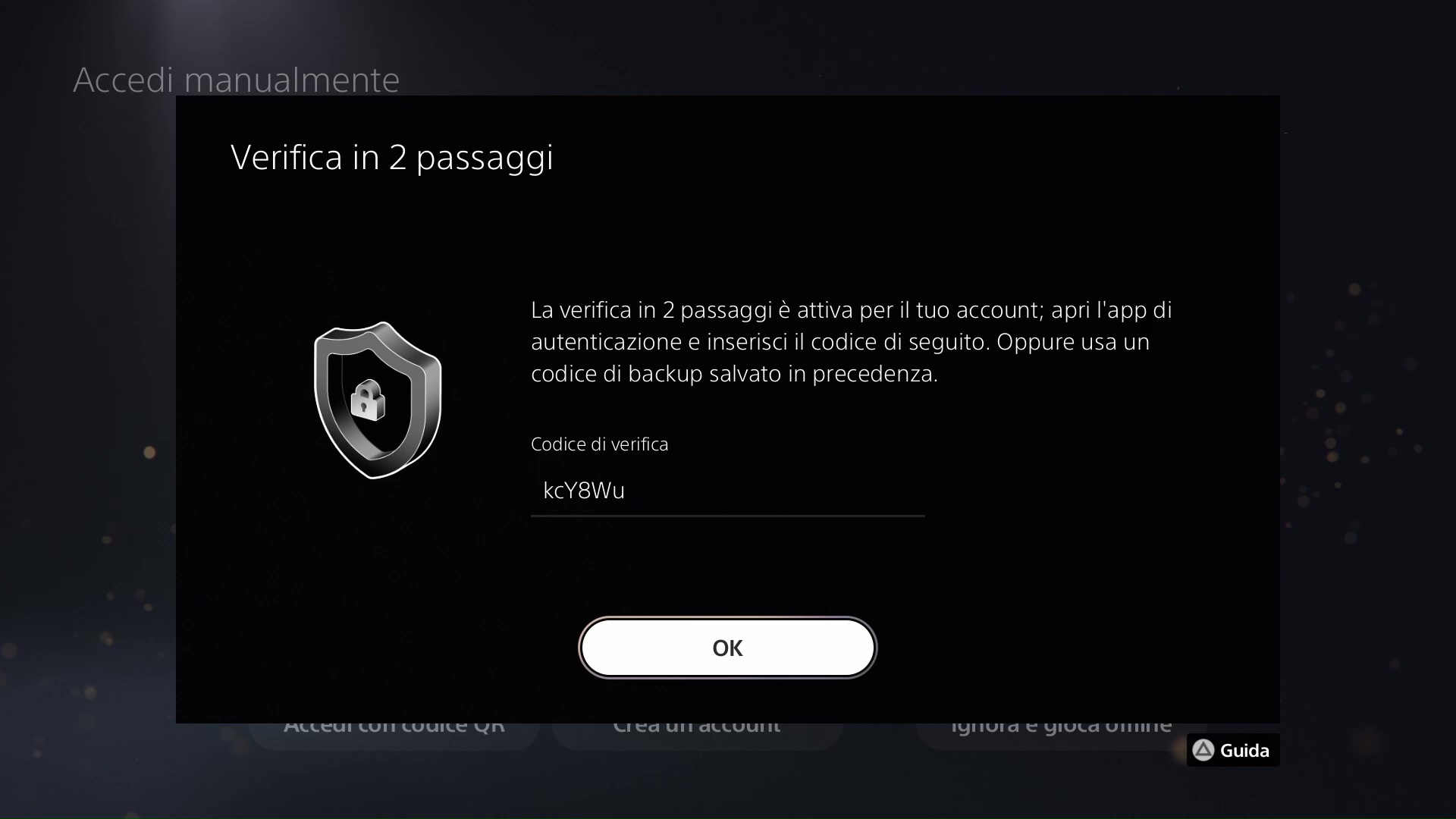This screenshot has width=1456, height=819.
Task: Click the underline beneath the code field
Action: coord(727,516)
